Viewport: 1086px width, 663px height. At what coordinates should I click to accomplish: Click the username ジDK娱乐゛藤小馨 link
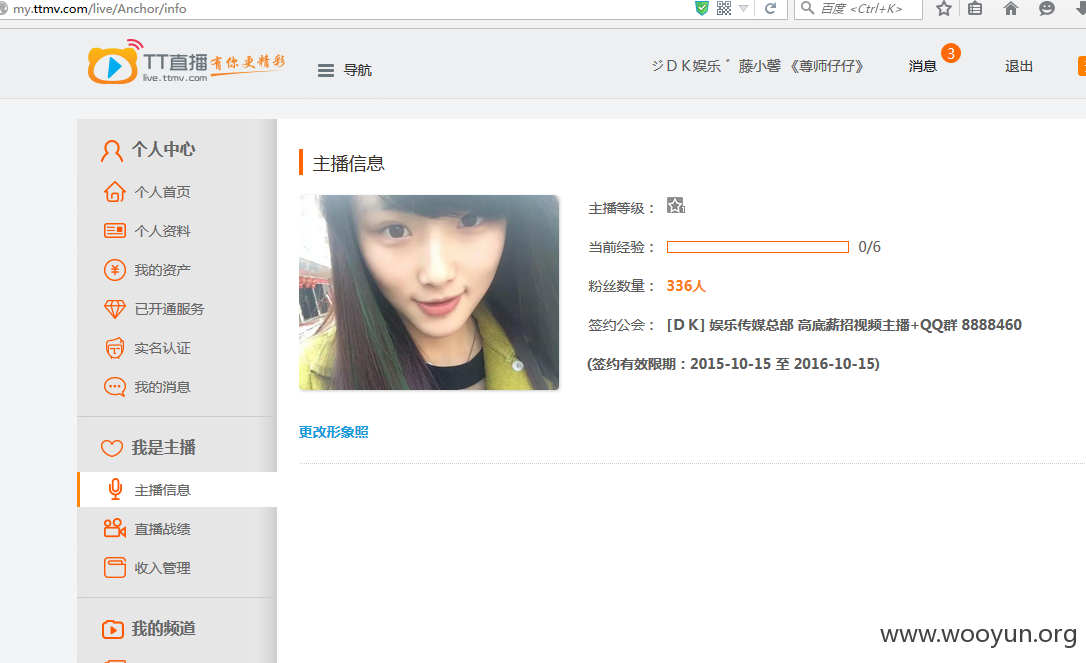(758, 66)
